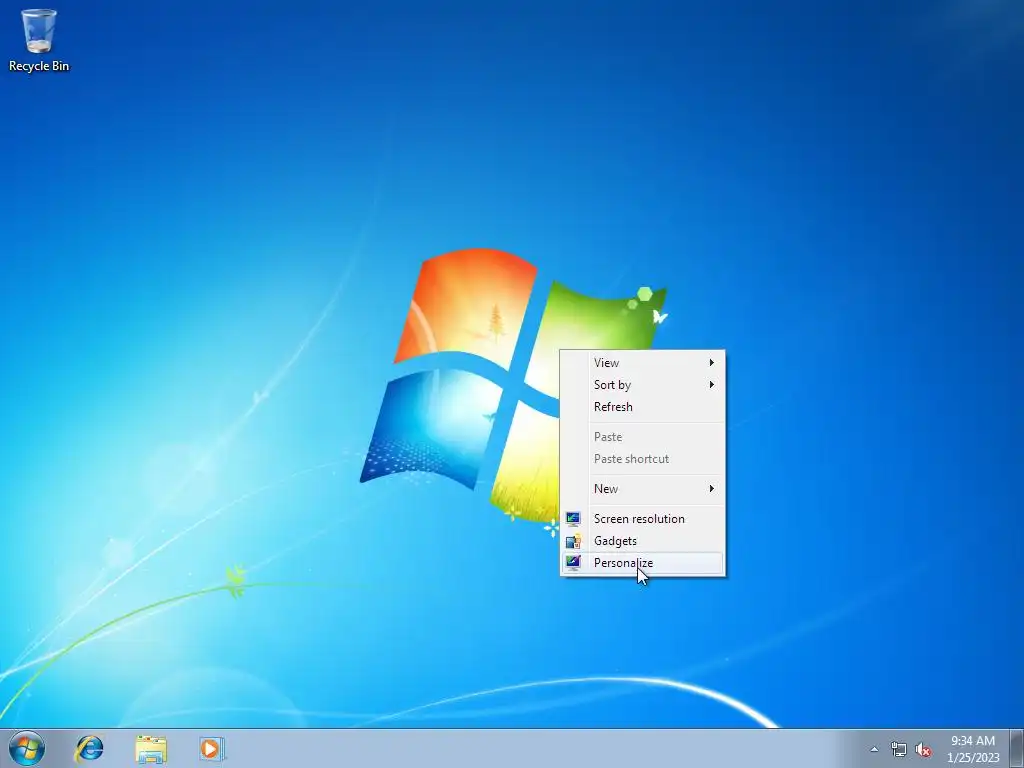The width and height of the screenshot is (1024, 768).
Task: Expand the New submenu arrow
Action: click(x=712, y=488)
